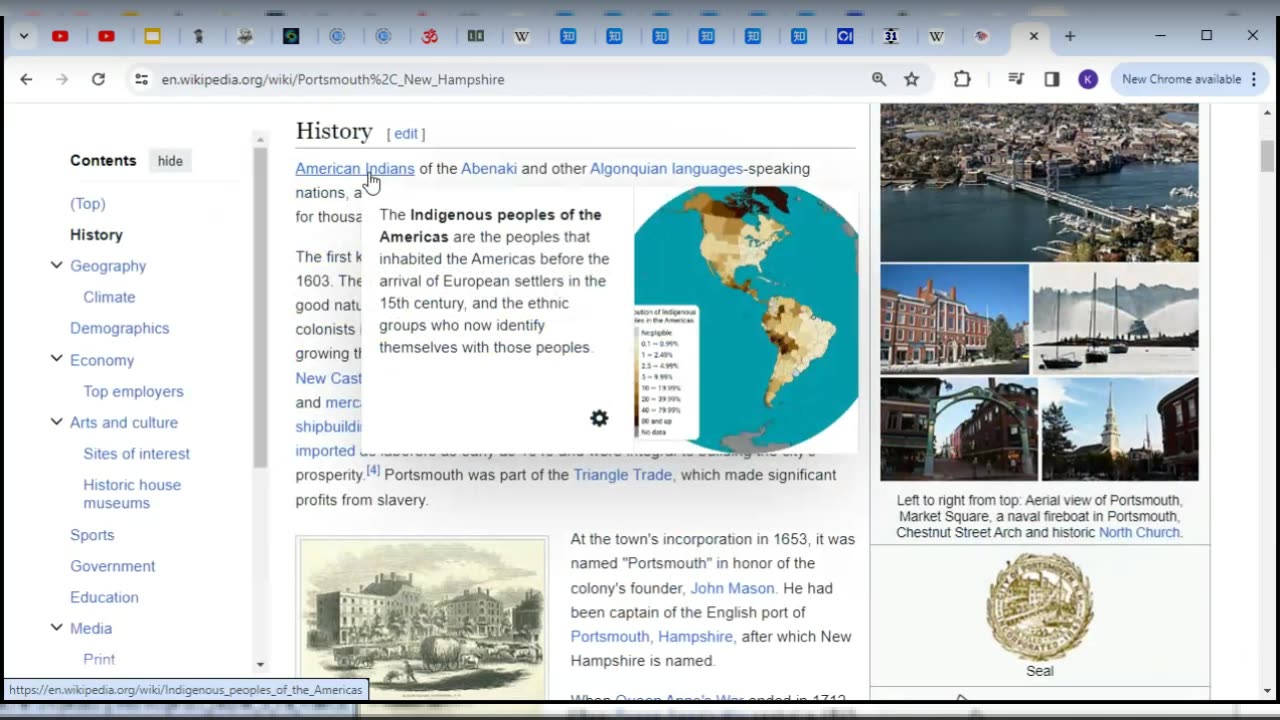Viewport: 1280px width, 720px height.
Task: Toggle the browser side panel
Action: (1052, 79)
